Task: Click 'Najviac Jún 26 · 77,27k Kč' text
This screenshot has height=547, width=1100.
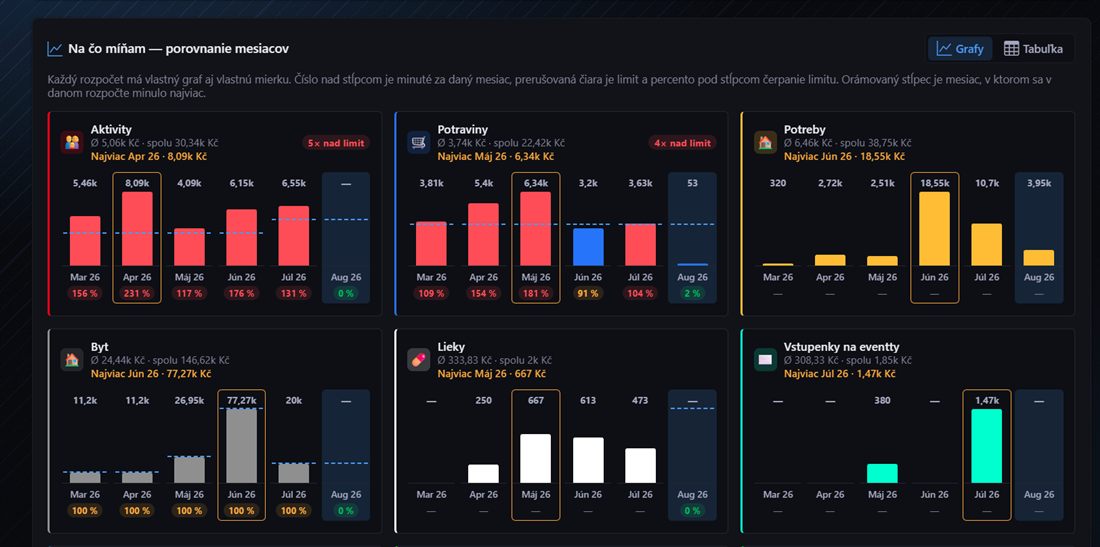Action: point(151,374)
